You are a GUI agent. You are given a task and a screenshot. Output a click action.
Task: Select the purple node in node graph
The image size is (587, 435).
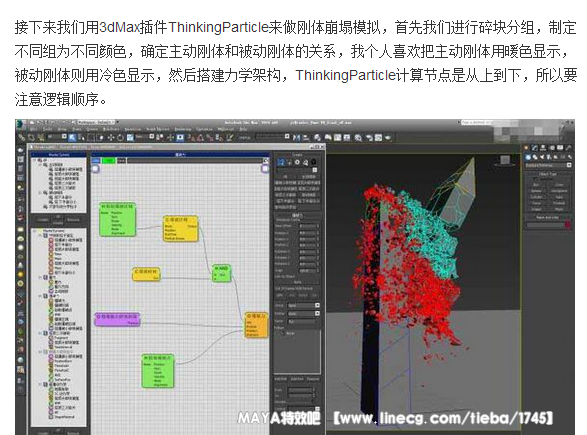point(117,319)
